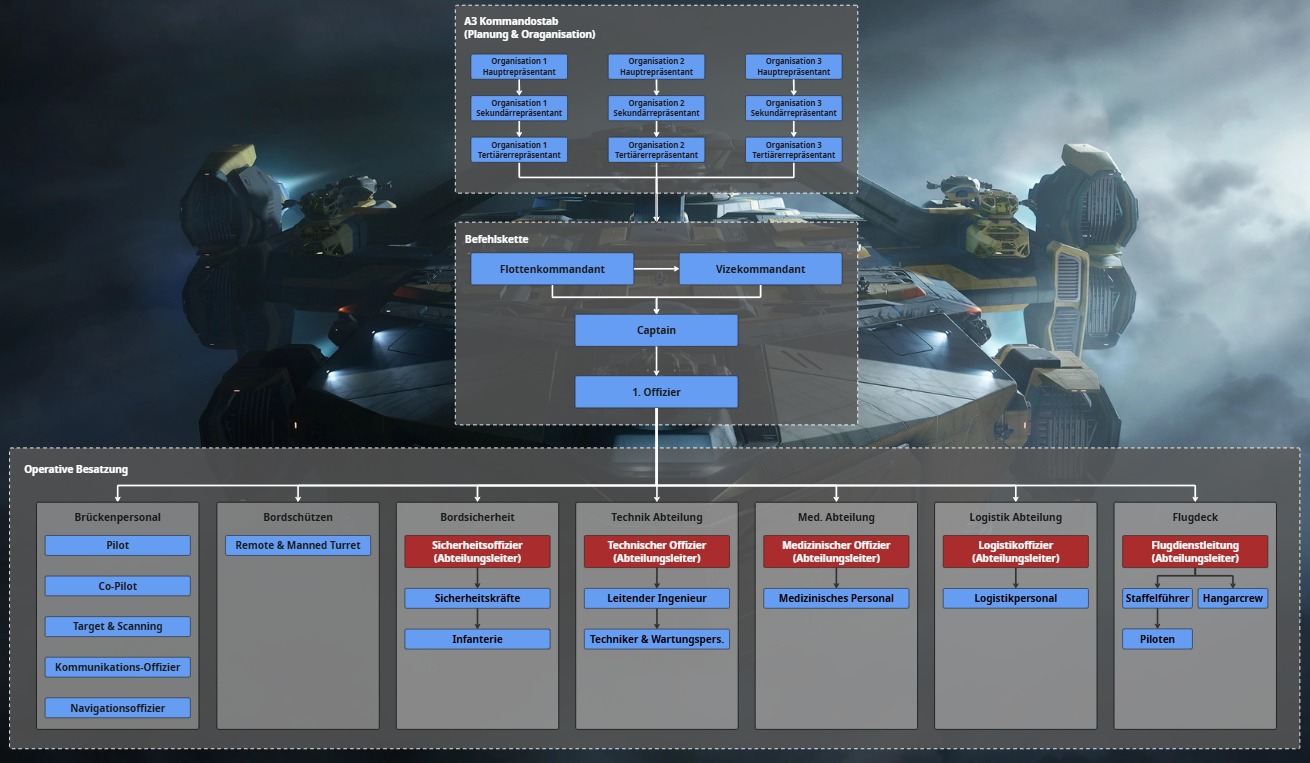This screenshot has height=763, width=1310.
Task: Select the Target & Scanning box
Action: [x=117, y=626]
